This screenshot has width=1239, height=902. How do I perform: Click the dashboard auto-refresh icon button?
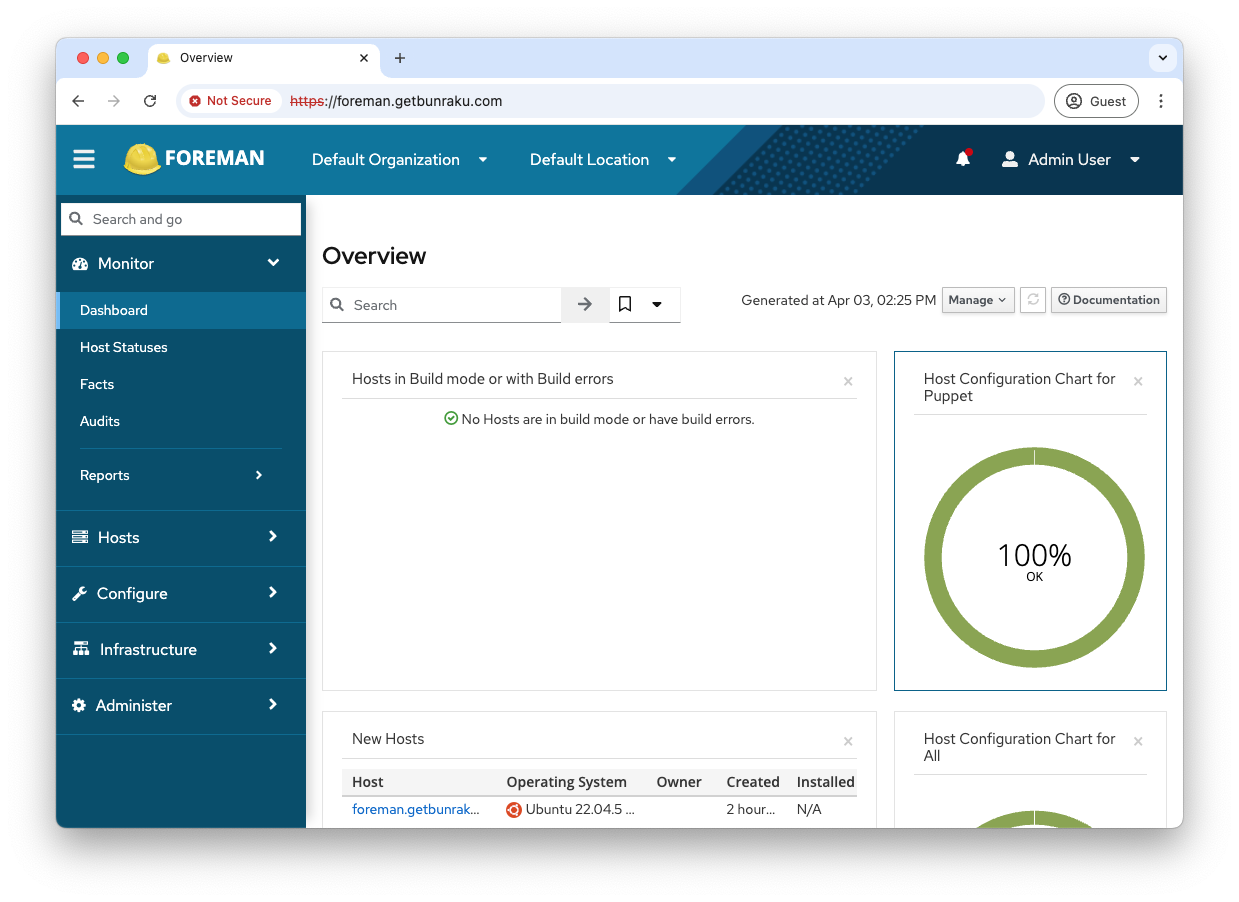click(x=1033, y=300)
